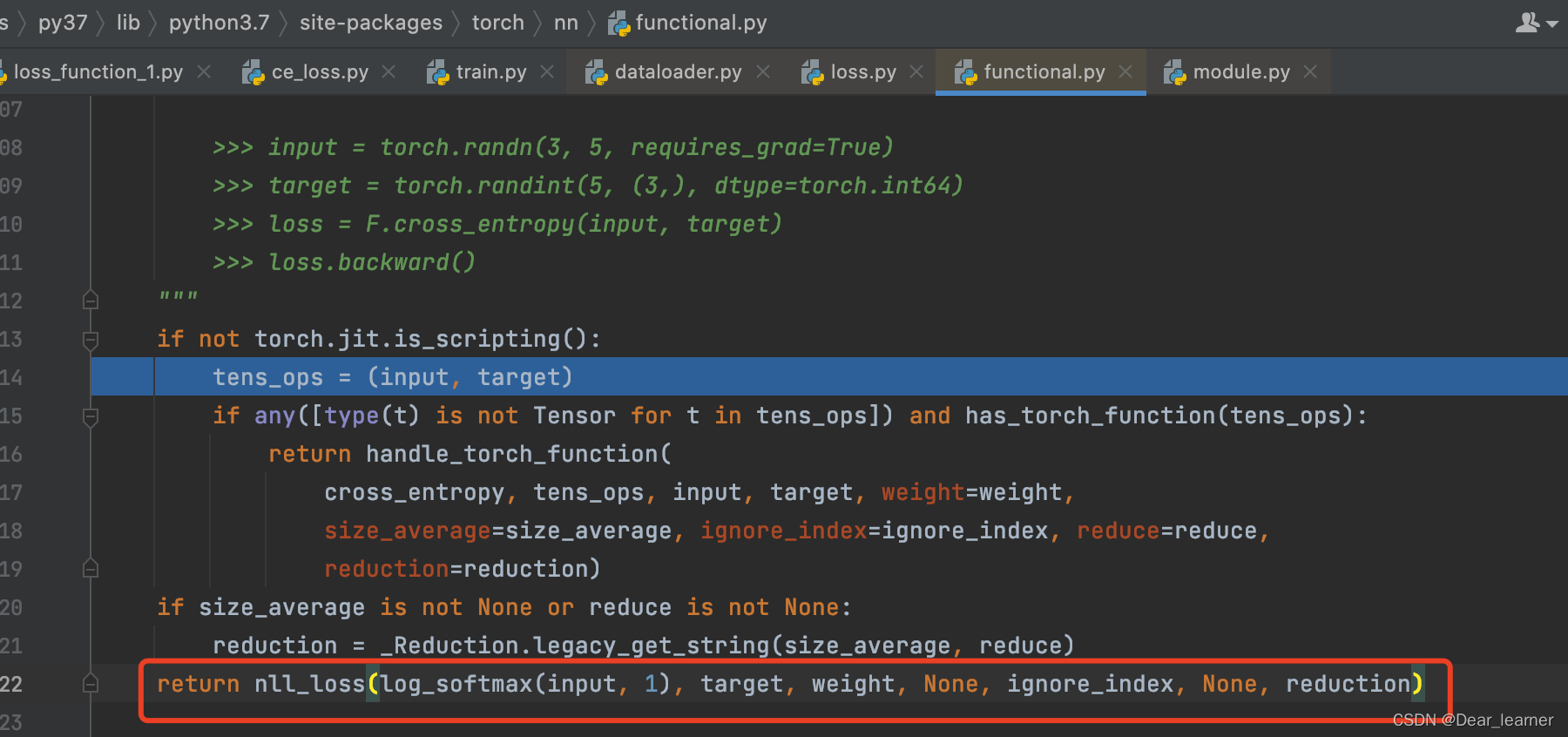Click 'size_average=size_average' argument

[x=498, y=531]
